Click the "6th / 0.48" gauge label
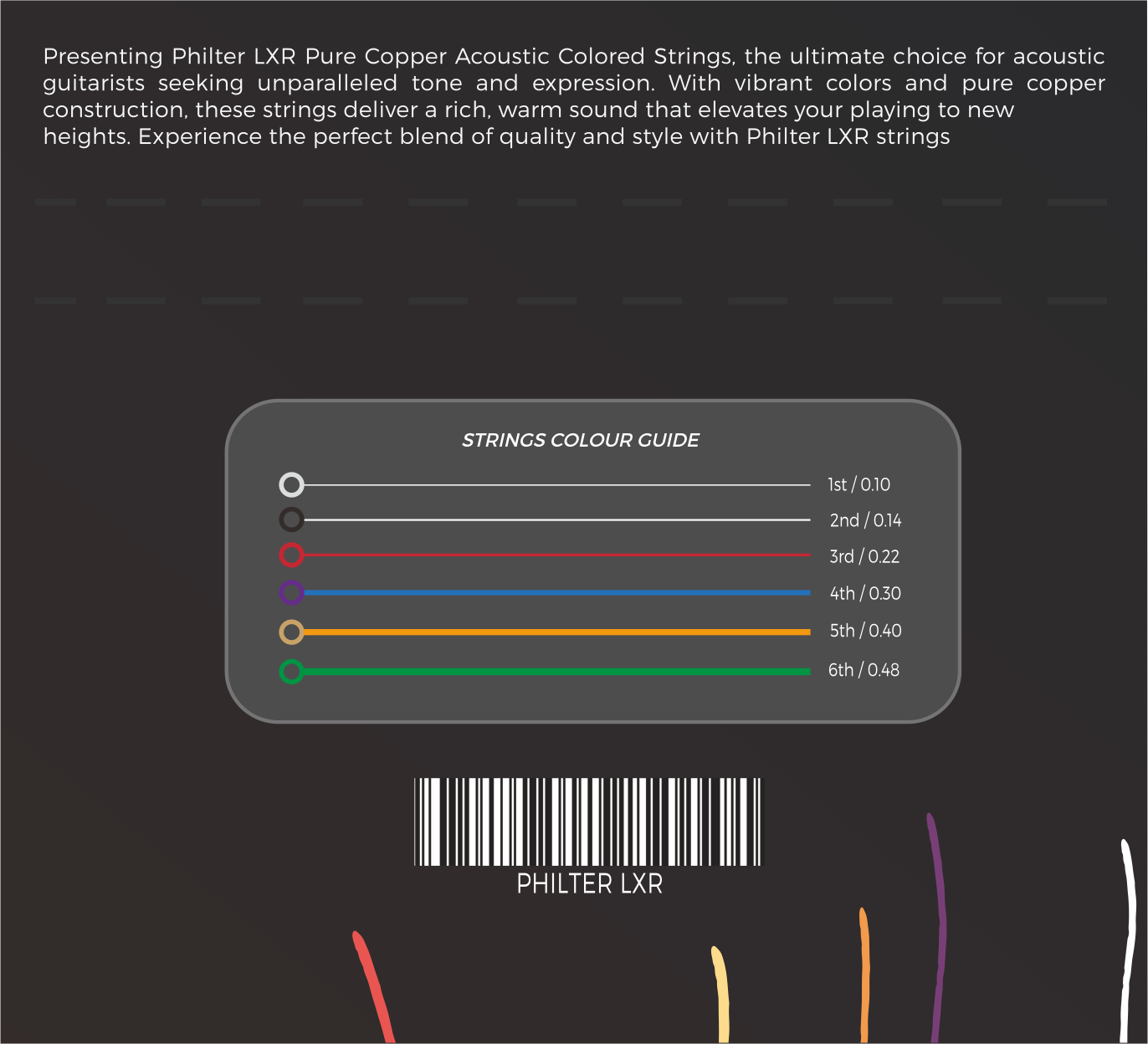 864,670
